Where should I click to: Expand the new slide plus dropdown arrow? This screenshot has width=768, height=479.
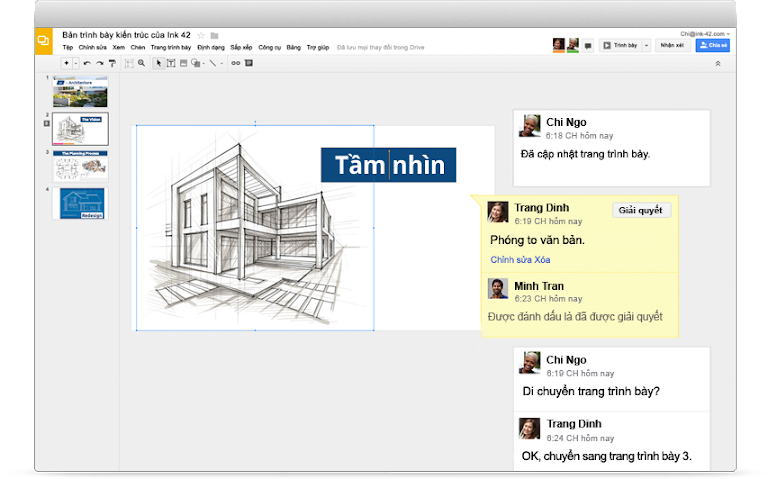click(75, 63)
